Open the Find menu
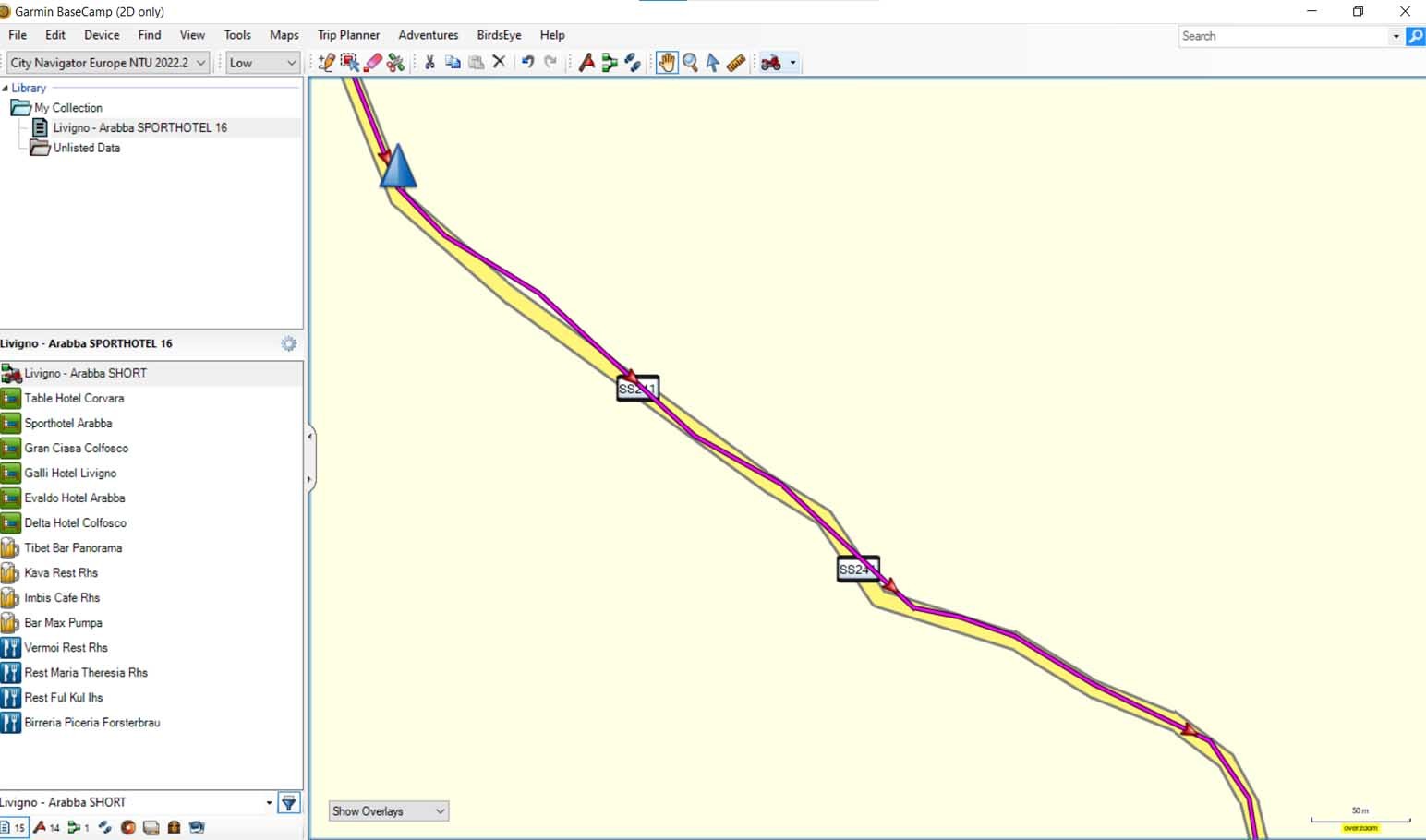1426x840 pixels. click(x=150, y=35)
